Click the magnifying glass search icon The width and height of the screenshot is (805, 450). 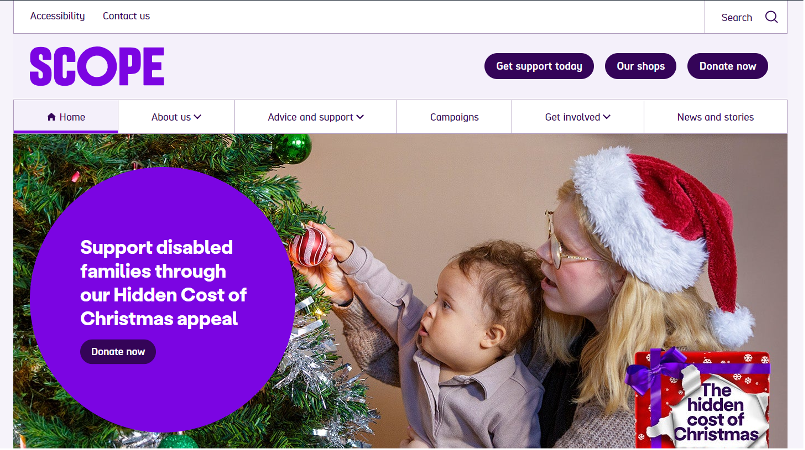tap(771, 17)
